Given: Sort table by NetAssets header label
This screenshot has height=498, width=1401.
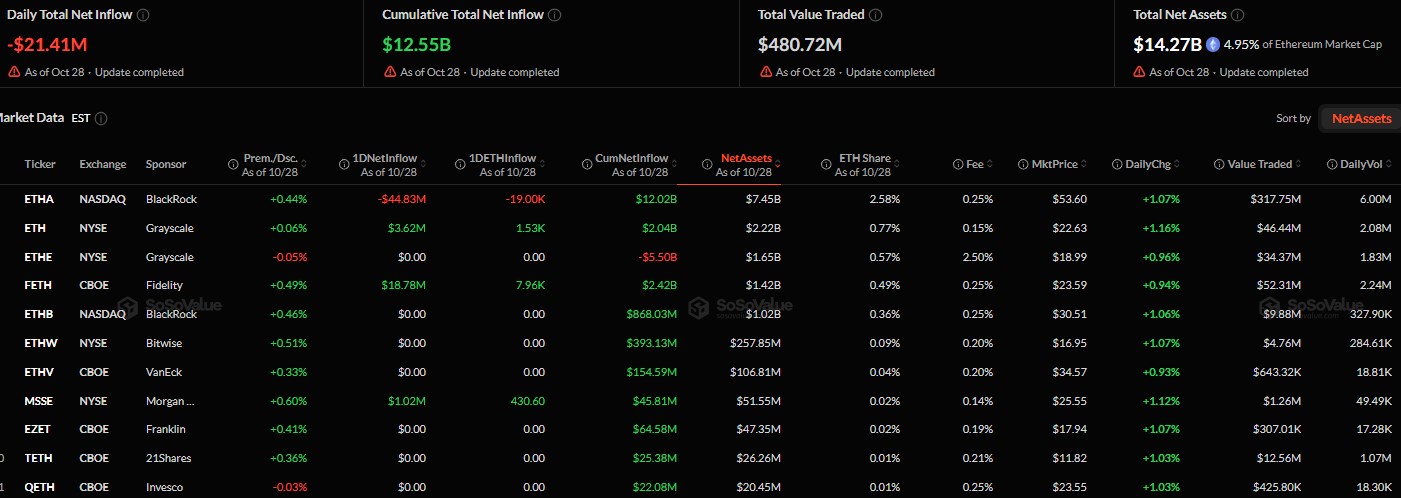Looking at the screenshot, I should coord(746,158).
